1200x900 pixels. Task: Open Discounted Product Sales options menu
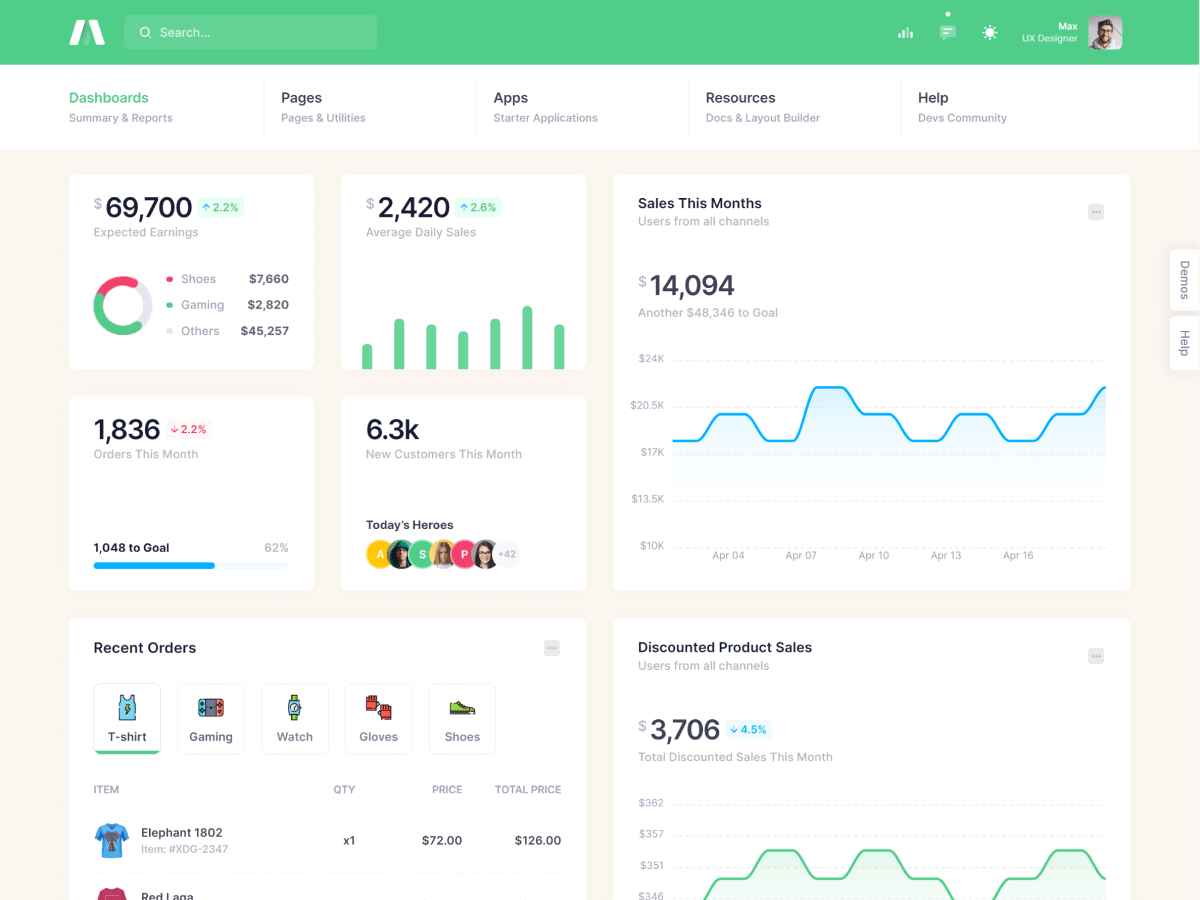[1096, 656]
